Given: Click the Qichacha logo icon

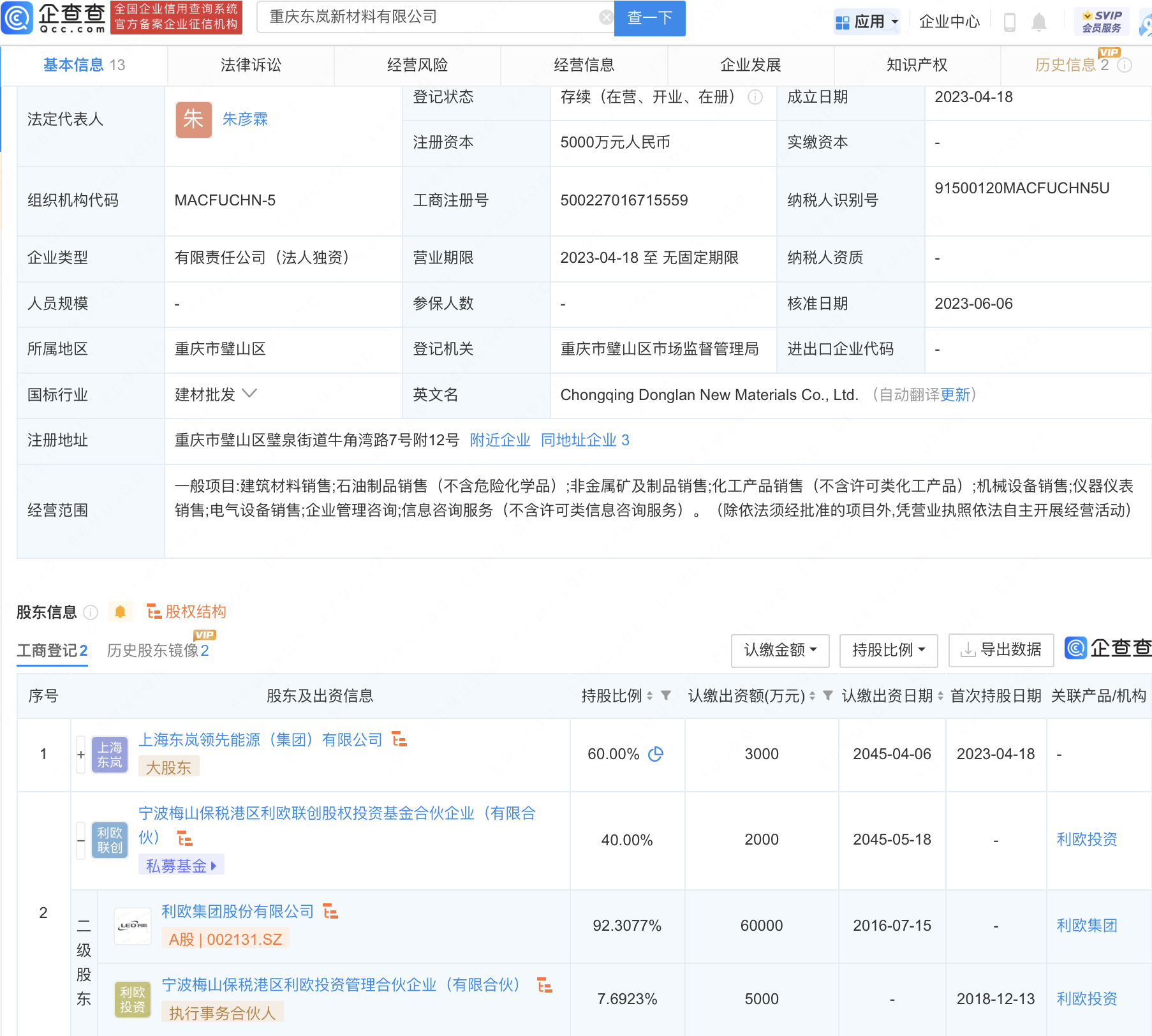Looking at the screenshot, I should coord(17,17).
